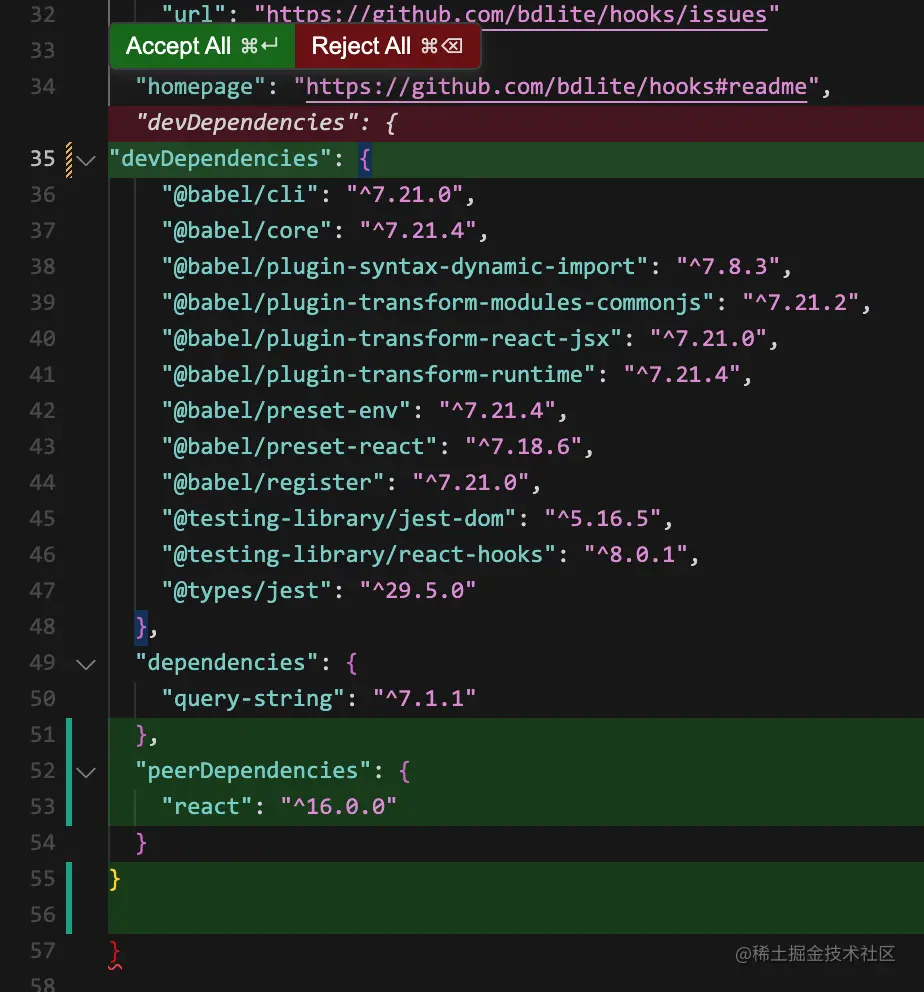Screen dimensions: 924x992
Task: Click the Reject All button
Action: 386,46
